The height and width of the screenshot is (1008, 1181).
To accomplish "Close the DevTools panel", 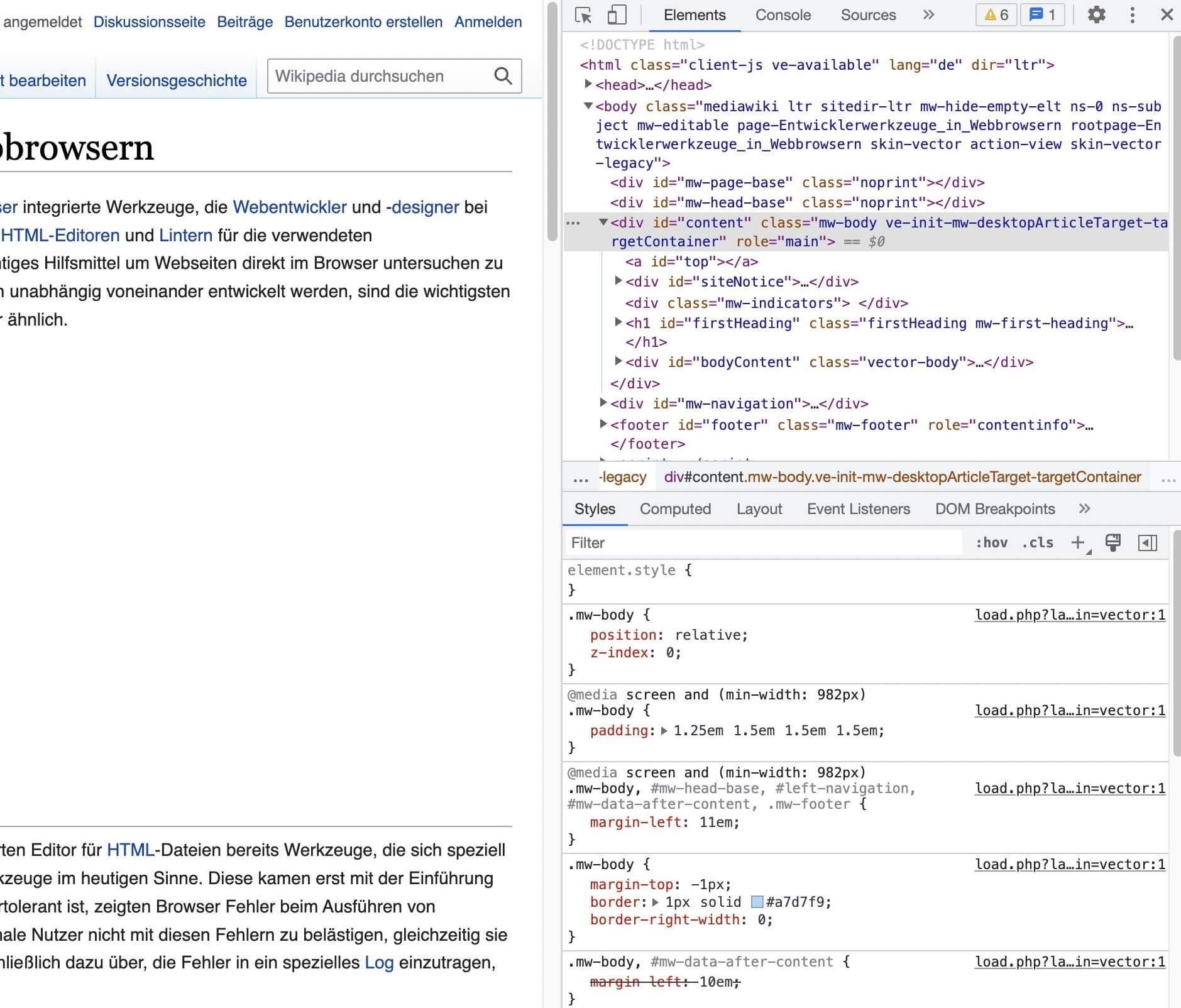I will pos(1167,15).
